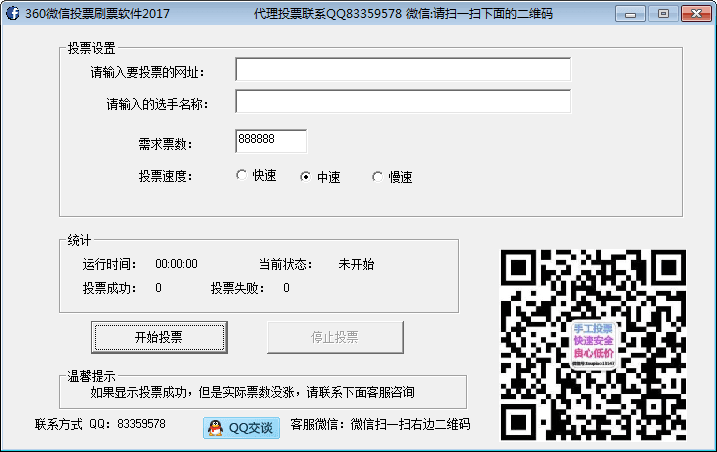This screenshot has height=452, width=717.
Task: Click the required votes field showing 888888
Action: 271,141
